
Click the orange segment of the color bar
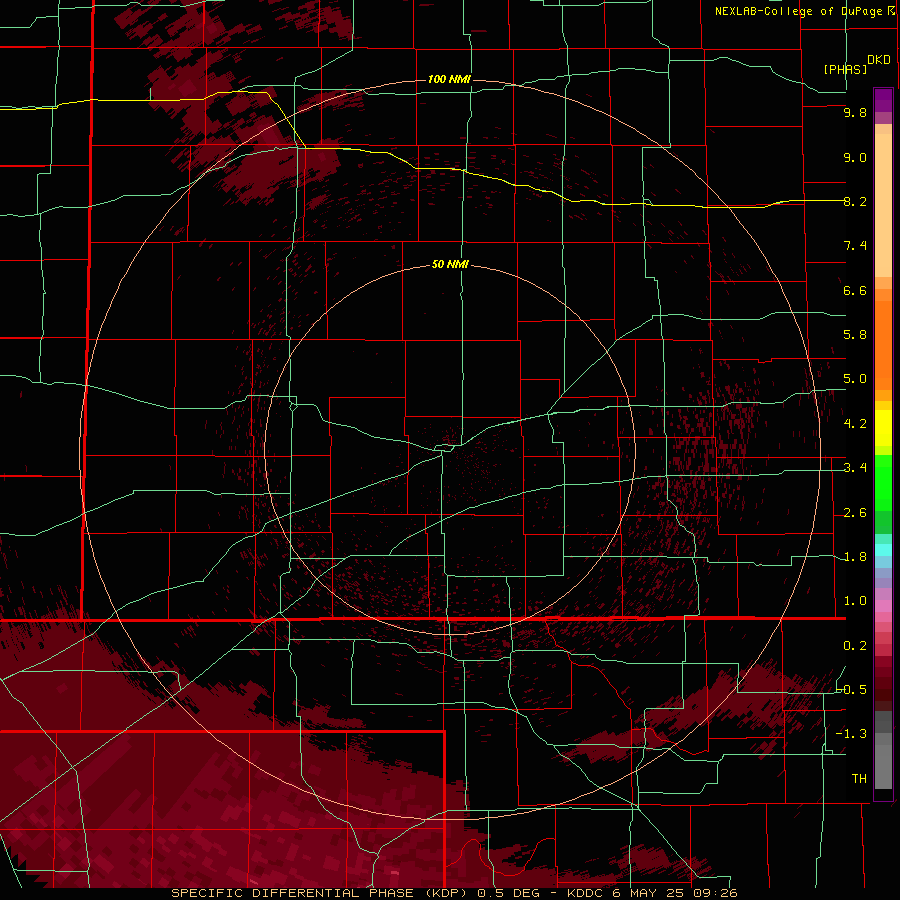[x=883, y=344]
